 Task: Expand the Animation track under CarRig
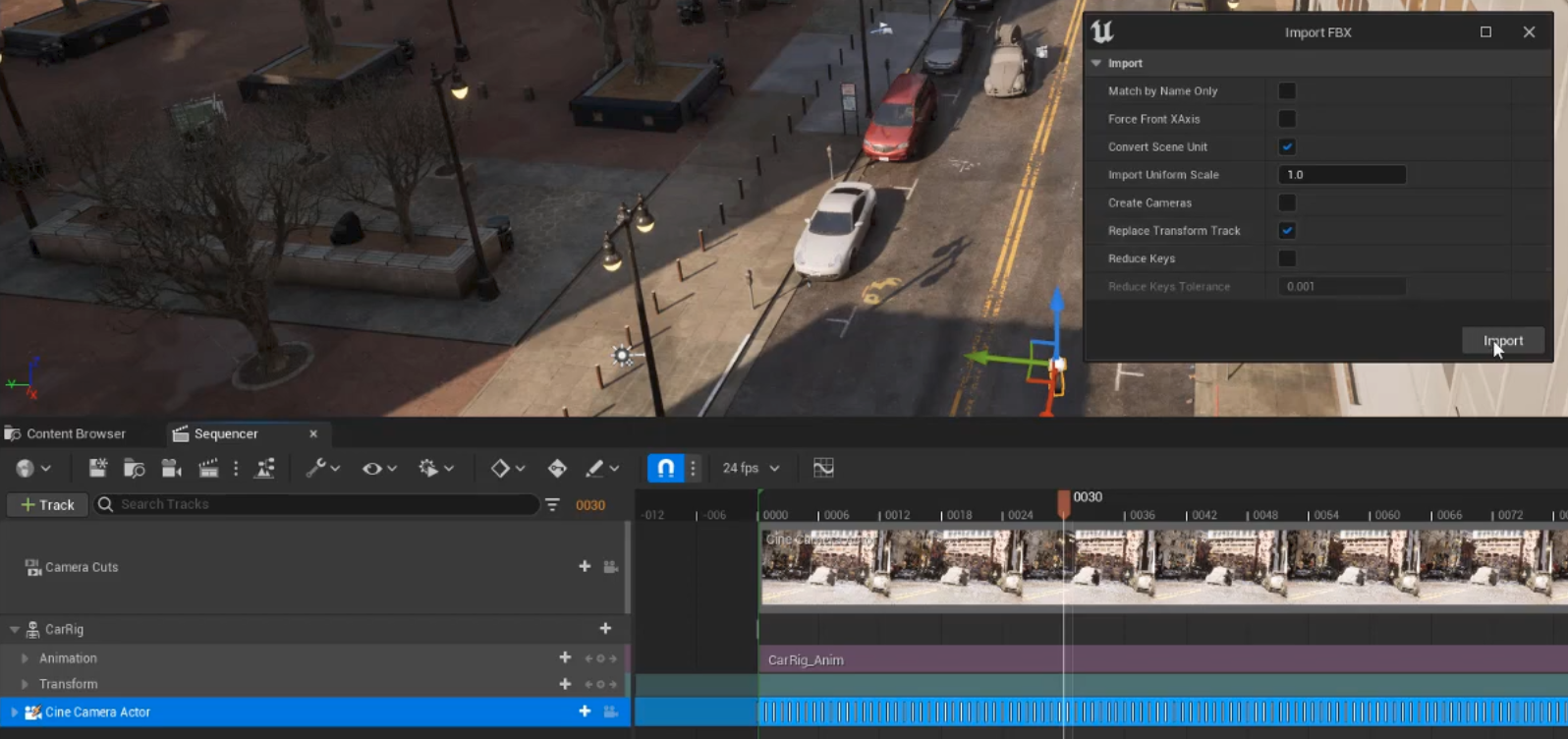[25, 658]
